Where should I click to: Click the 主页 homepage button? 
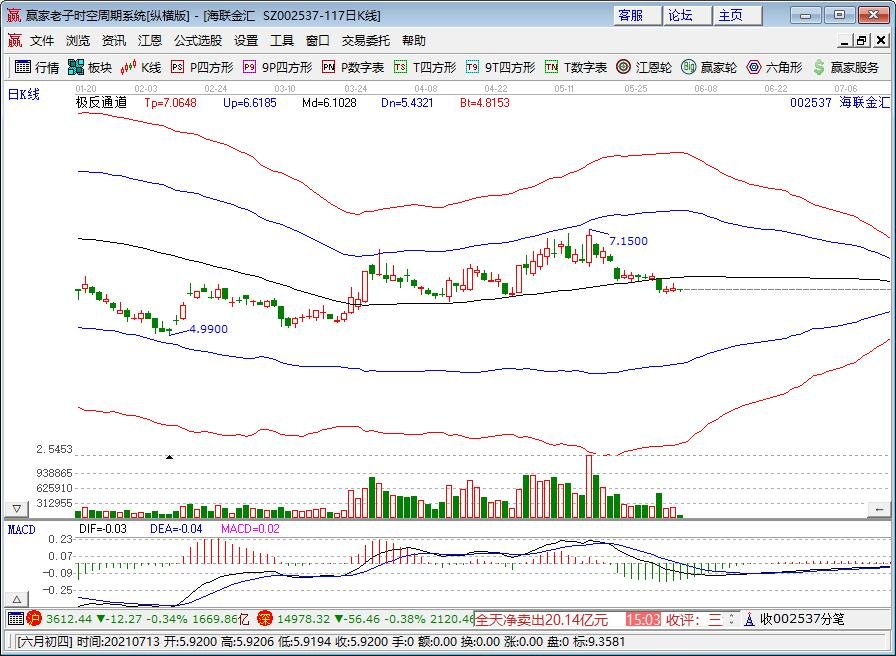pyautogui.click(x=738, y=15)
